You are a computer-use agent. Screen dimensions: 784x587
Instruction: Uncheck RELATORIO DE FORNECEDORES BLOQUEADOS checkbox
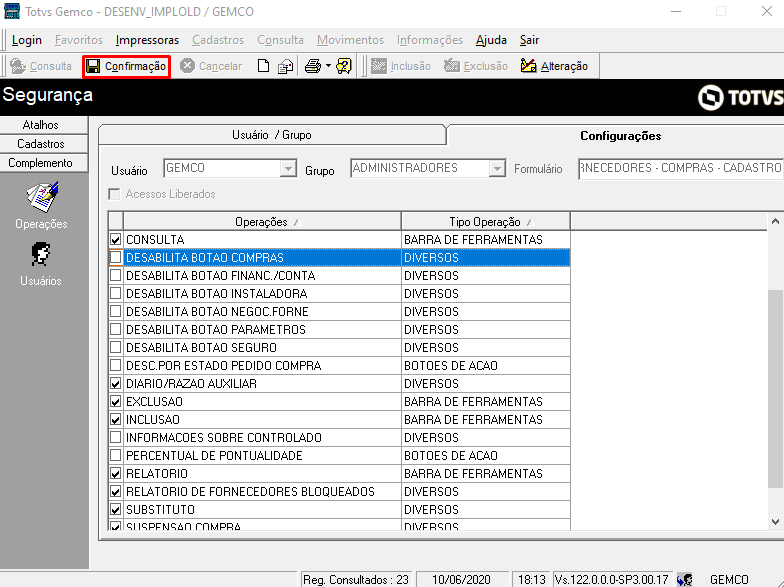116,492
